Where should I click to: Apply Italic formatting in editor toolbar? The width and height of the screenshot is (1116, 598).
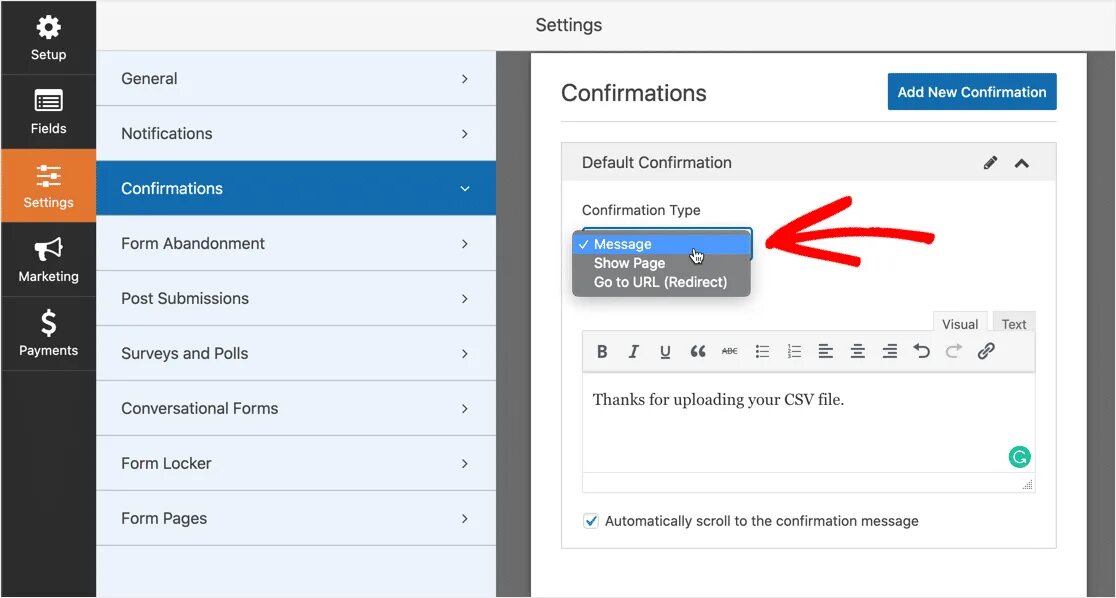(633, 351)
